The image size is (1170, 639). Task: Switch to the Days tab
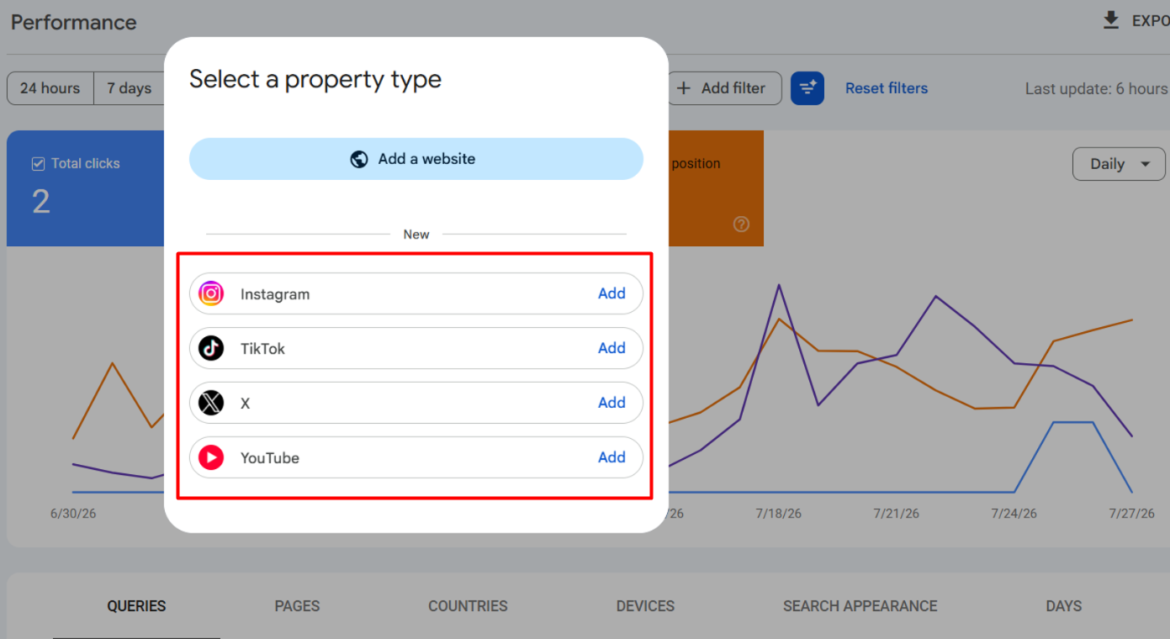(1063, 606)
